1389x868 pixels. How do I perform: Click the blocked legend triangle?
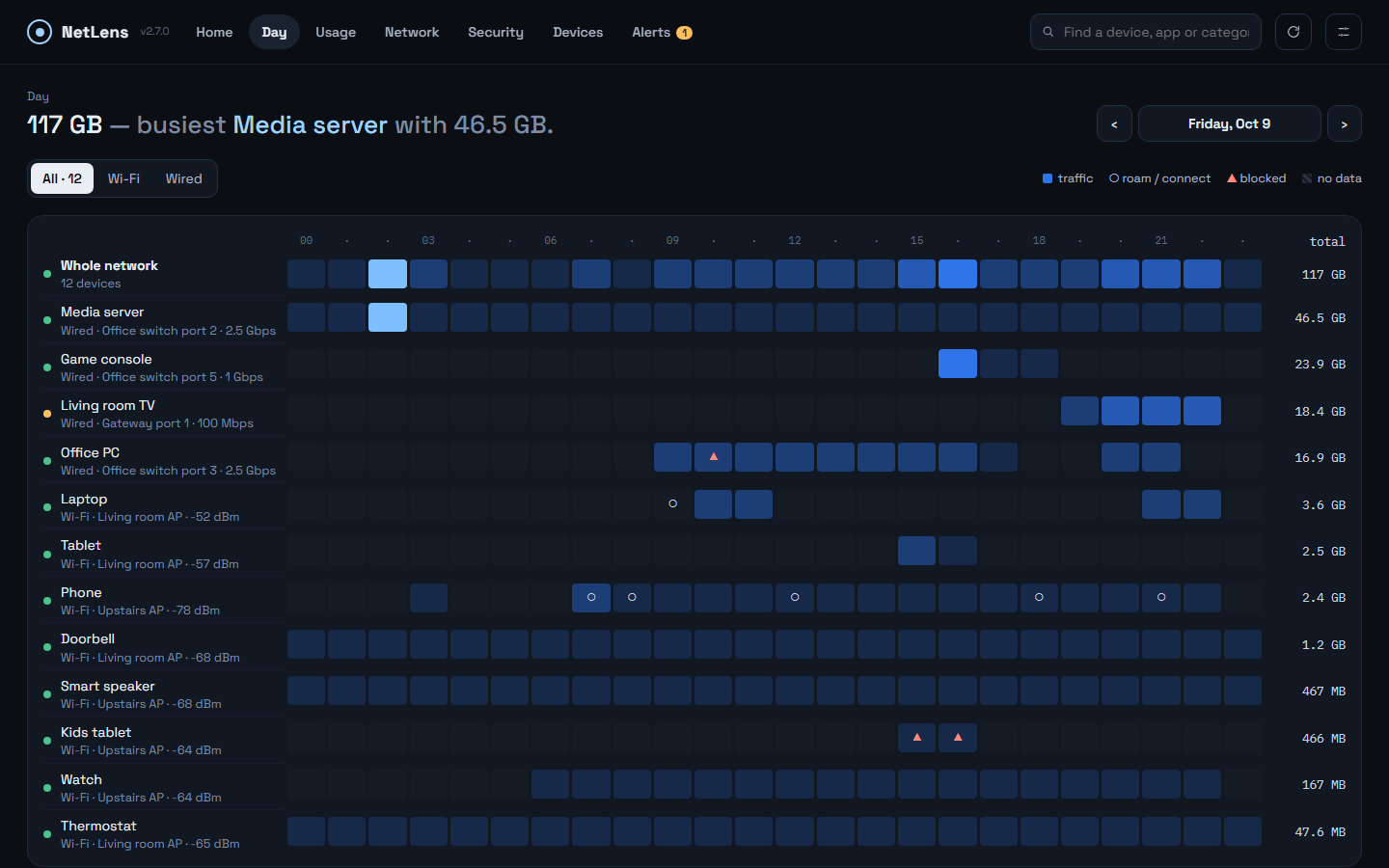pos(1232,178)
